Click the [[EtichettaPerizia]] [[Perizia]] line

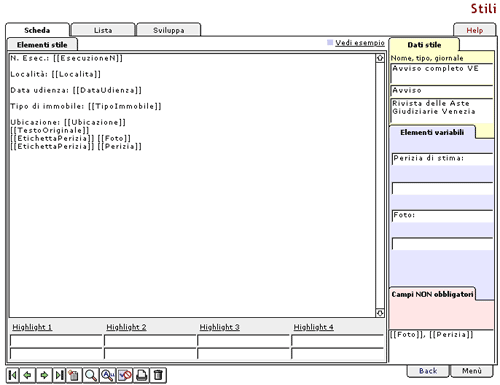pyautogui.click(x=76, y=146)
